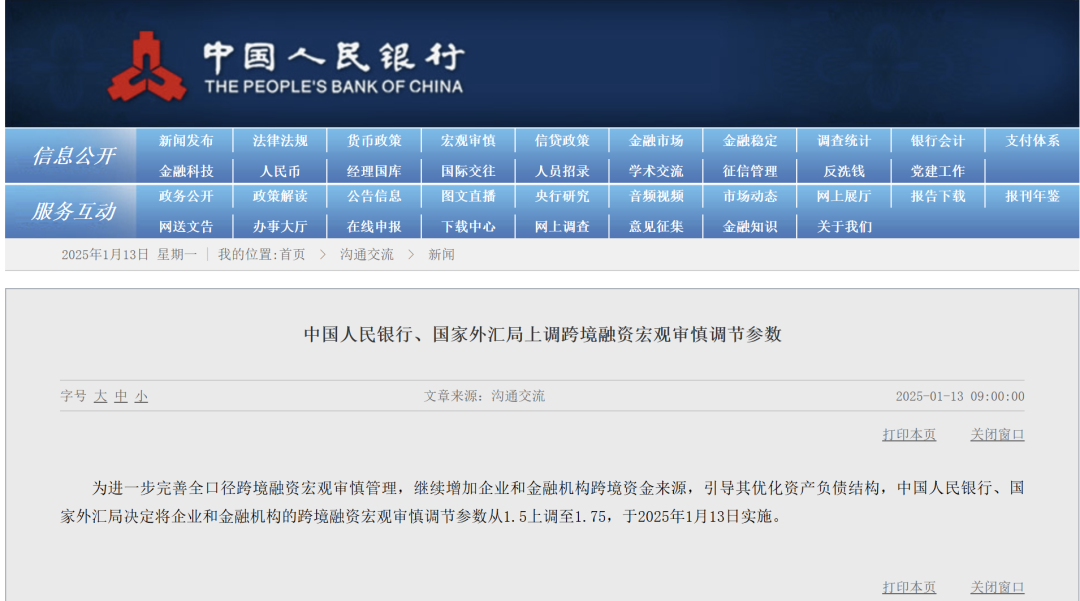
Task: Click 沟通交流 breadcrumb link
Action: pos(366,255)
